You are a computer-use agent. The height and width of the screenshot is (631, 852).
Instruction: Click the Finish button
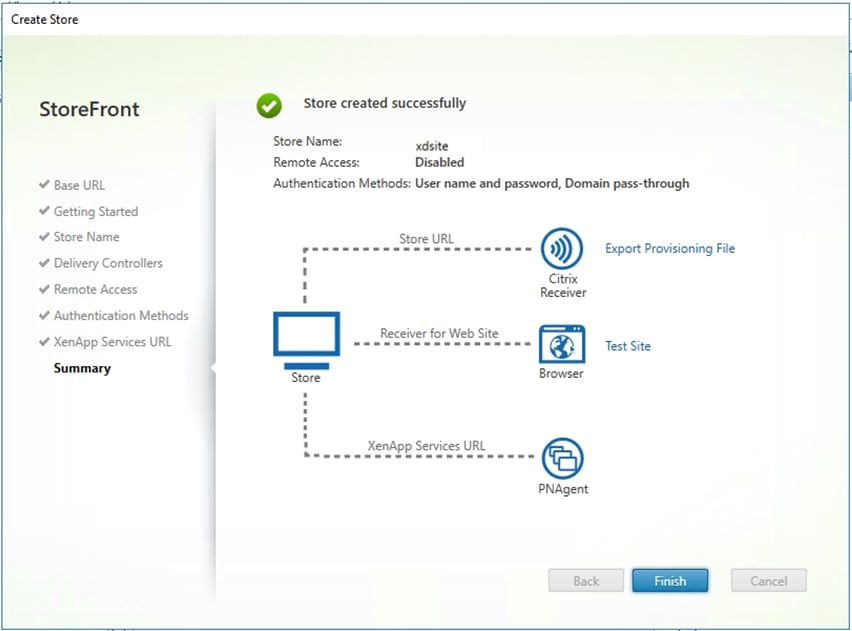click(670, 580)
